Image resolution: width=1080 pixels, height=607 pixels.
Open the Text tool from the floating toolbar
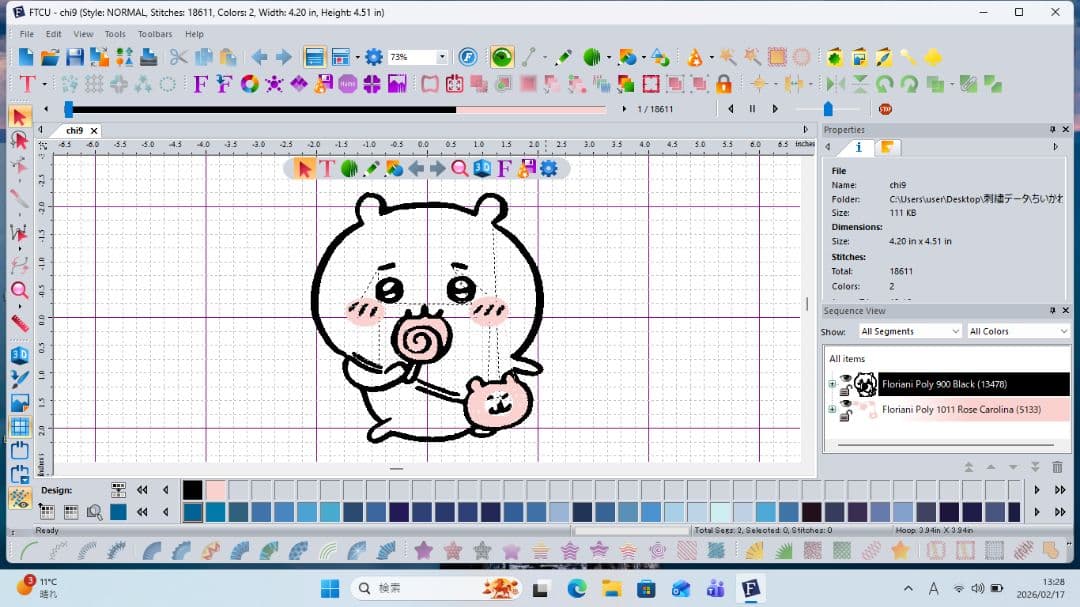point(328,169)
